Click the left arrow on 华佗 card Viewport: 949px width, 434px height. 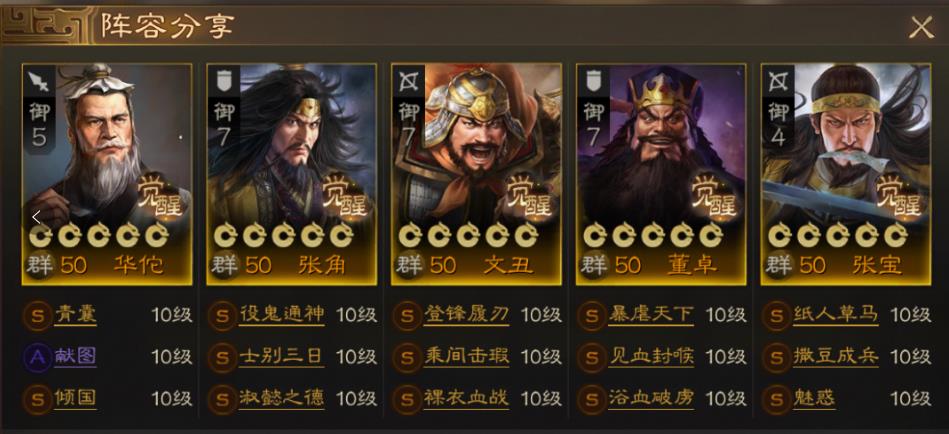[36, 217]
